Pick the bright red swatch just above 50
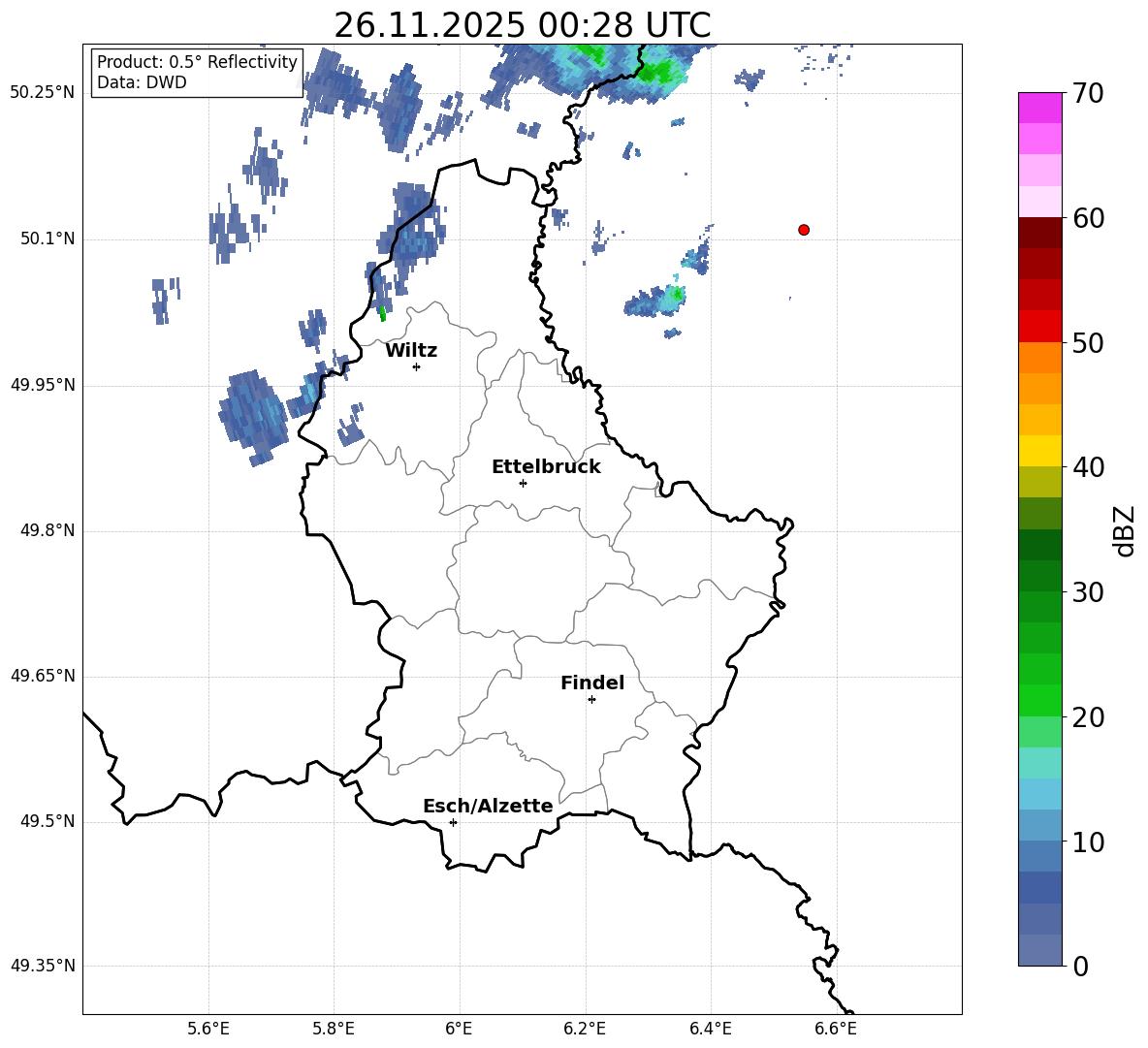The width and height of the screenshot is (1148, 1048). [1039, 327]
